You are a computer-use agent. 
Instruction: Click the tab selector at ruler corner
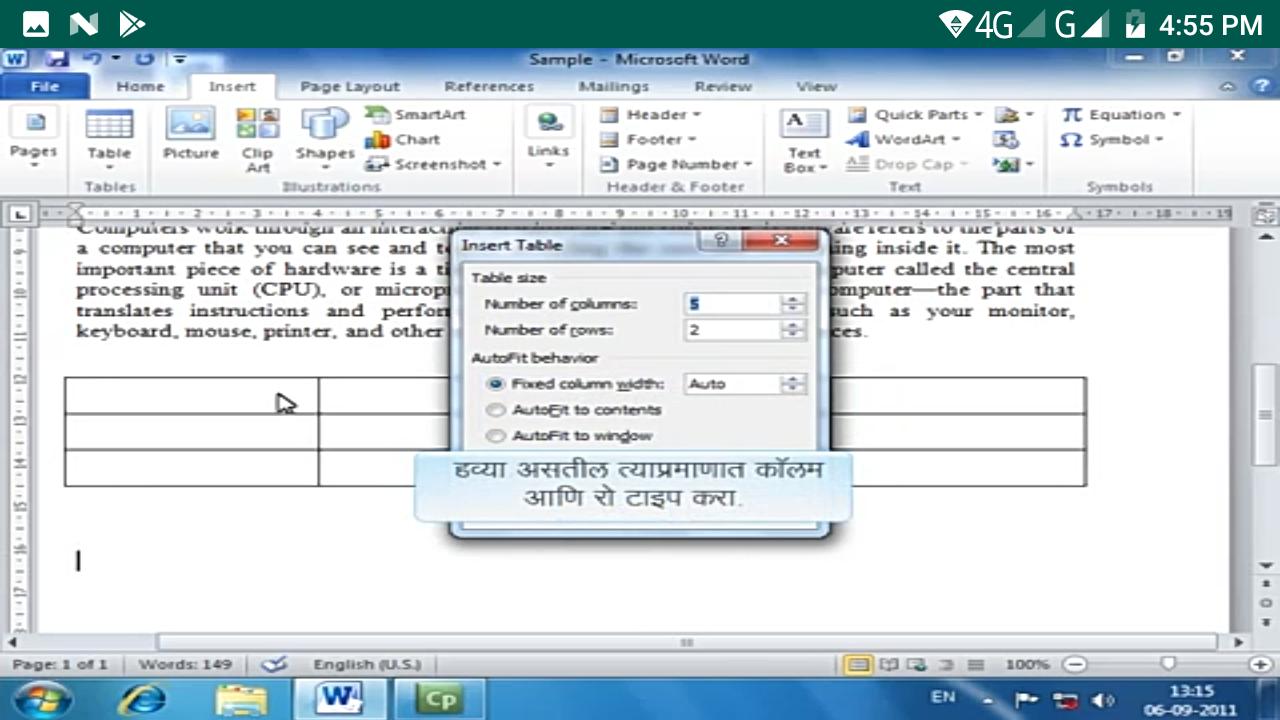point(21,213)
